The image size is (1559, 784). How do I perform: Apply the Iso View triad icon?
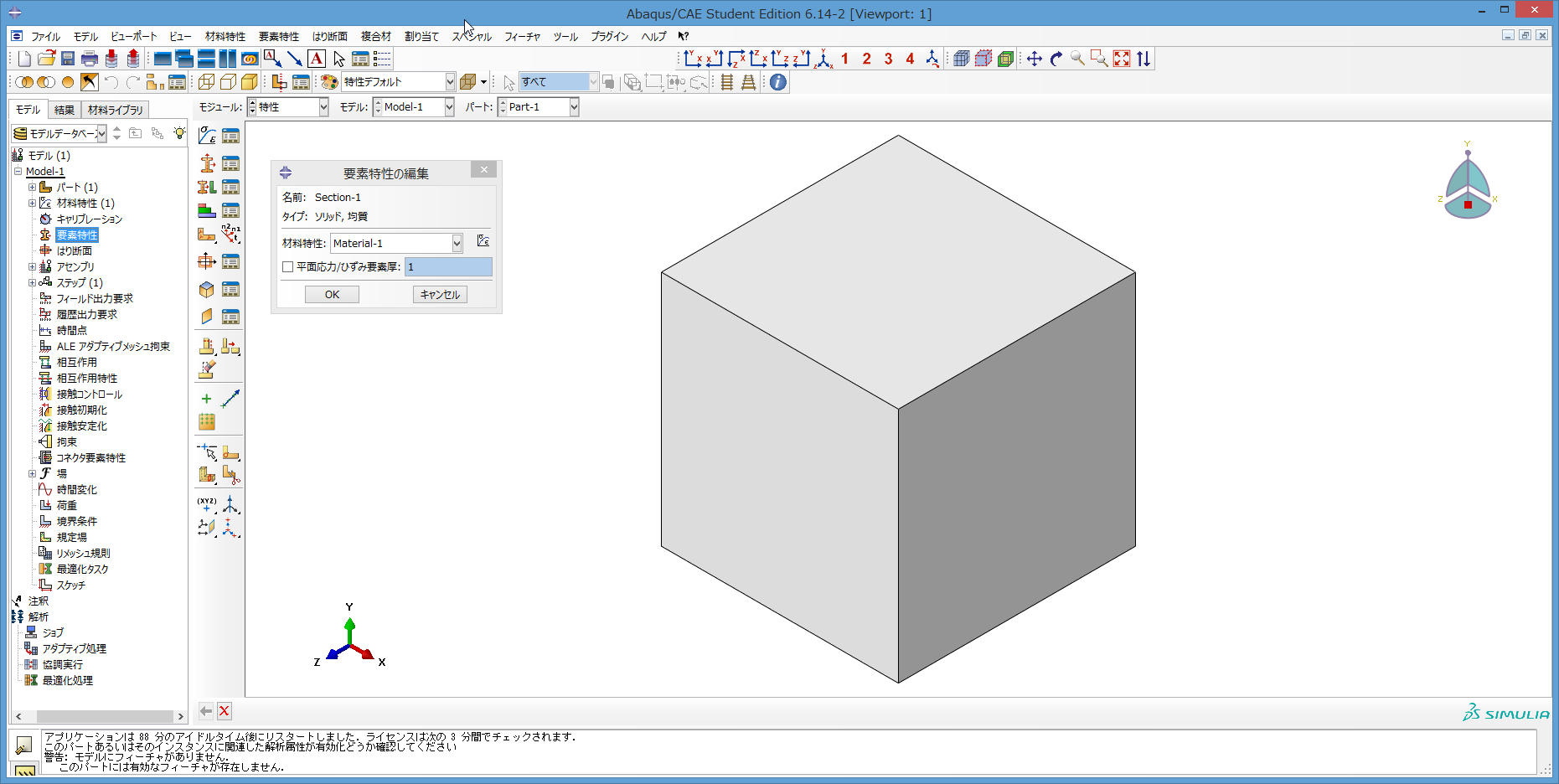823,59
